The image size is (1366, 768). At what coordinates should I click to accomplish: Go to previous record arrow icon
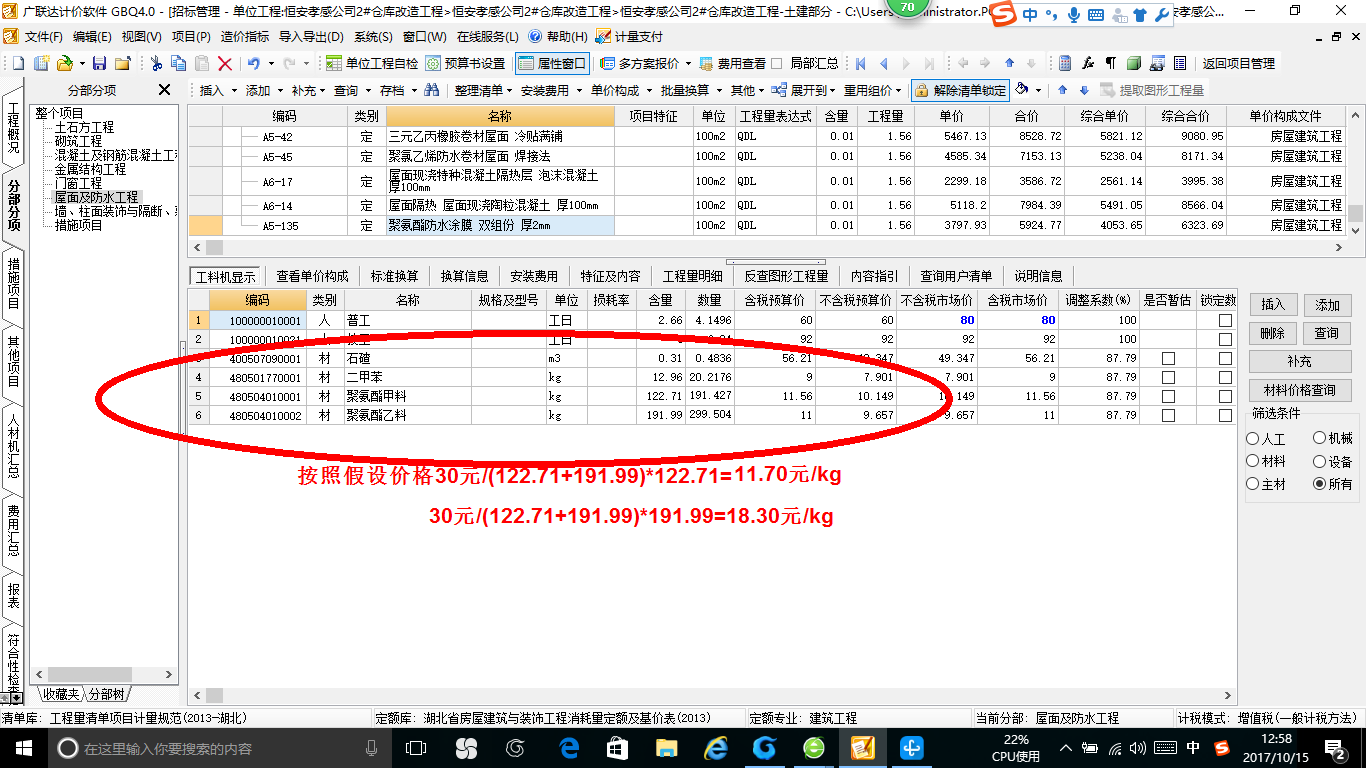[884, 63]
